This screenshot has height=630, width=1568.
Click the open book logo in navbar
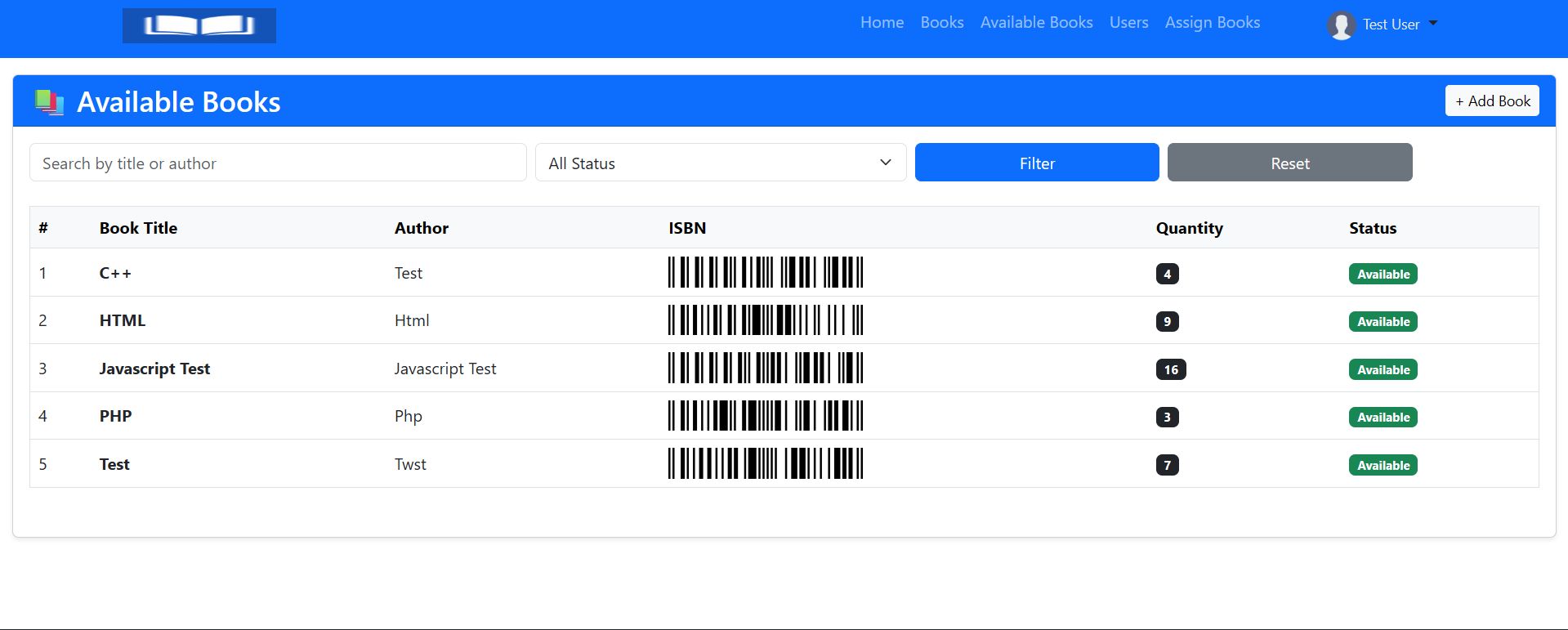coord(199,25)
